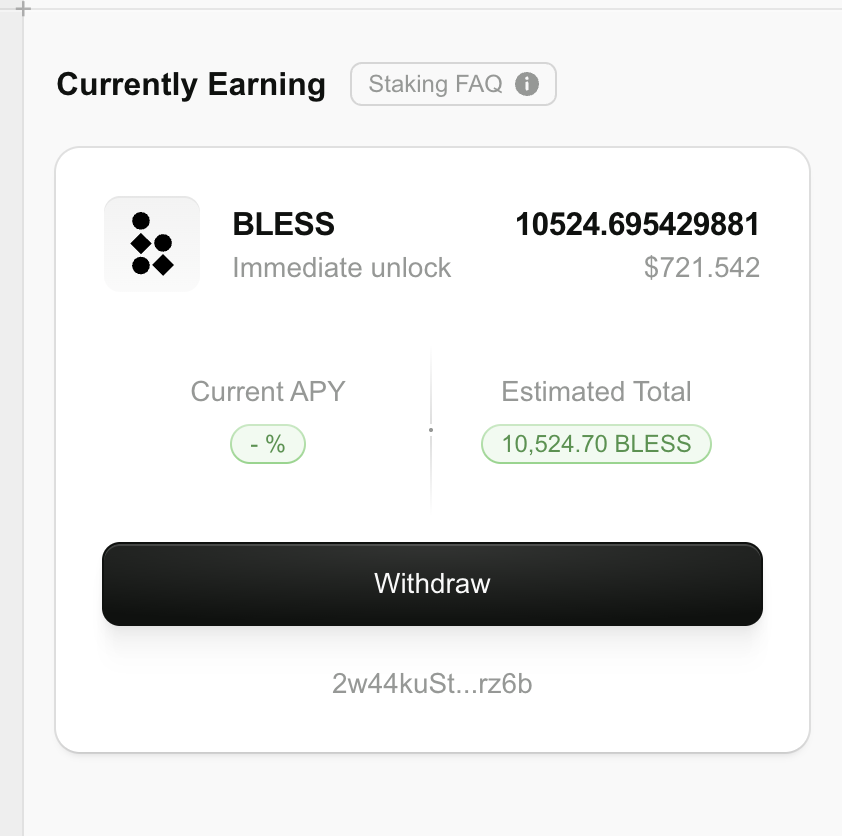Click the 10,524.70 BLESS estimated total badge
The width and height of the screenshot is (842, 836).
coord(596,444)
